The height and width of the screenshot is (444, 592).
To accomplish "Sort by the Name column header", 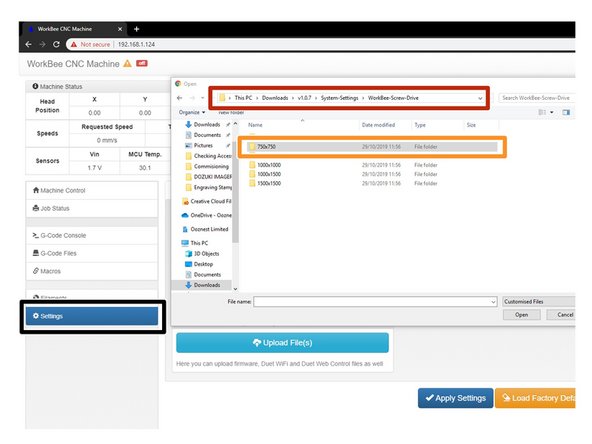I will (255, 125).
